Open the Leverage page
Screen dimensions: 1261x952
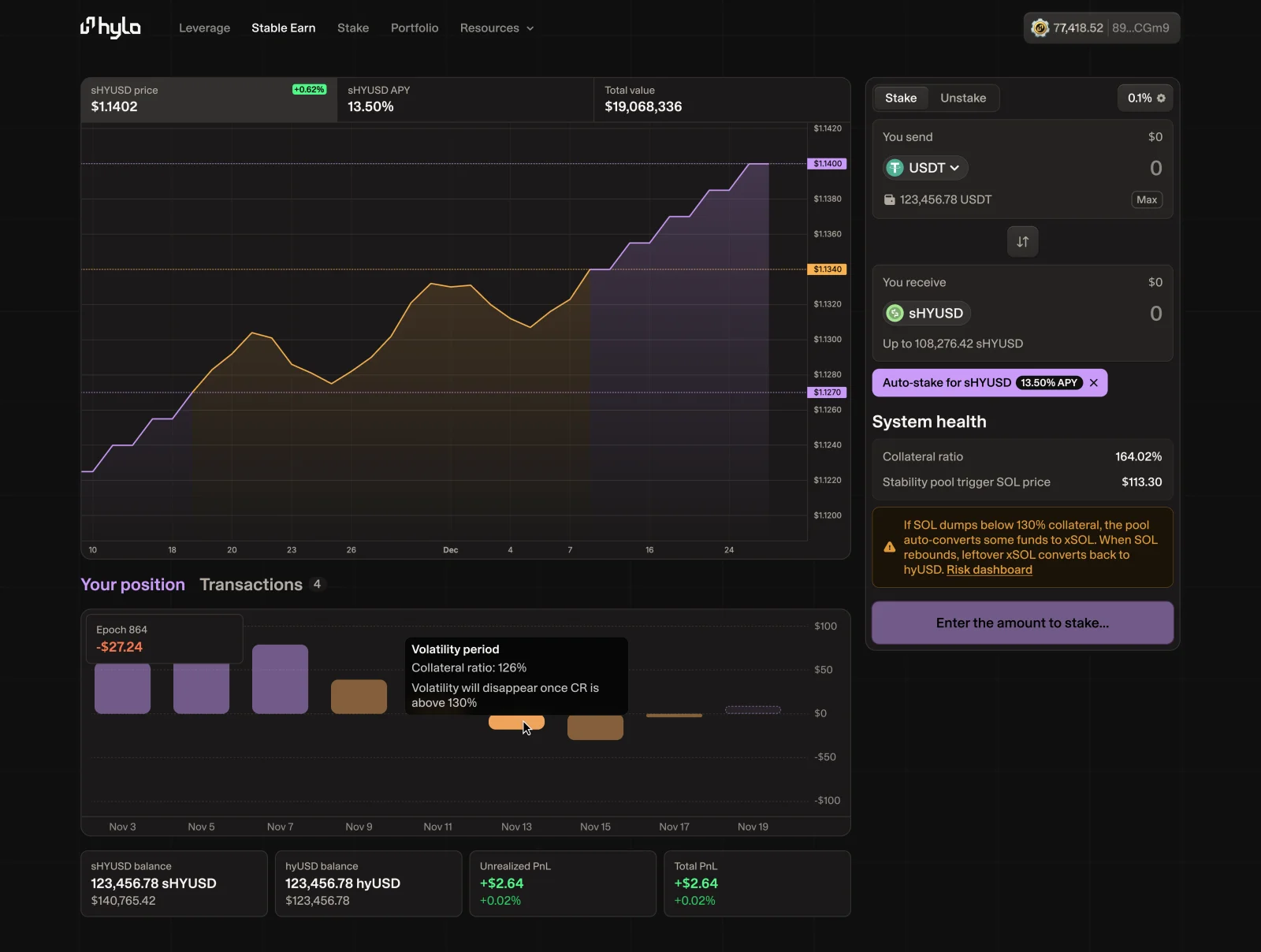[204, 28]
